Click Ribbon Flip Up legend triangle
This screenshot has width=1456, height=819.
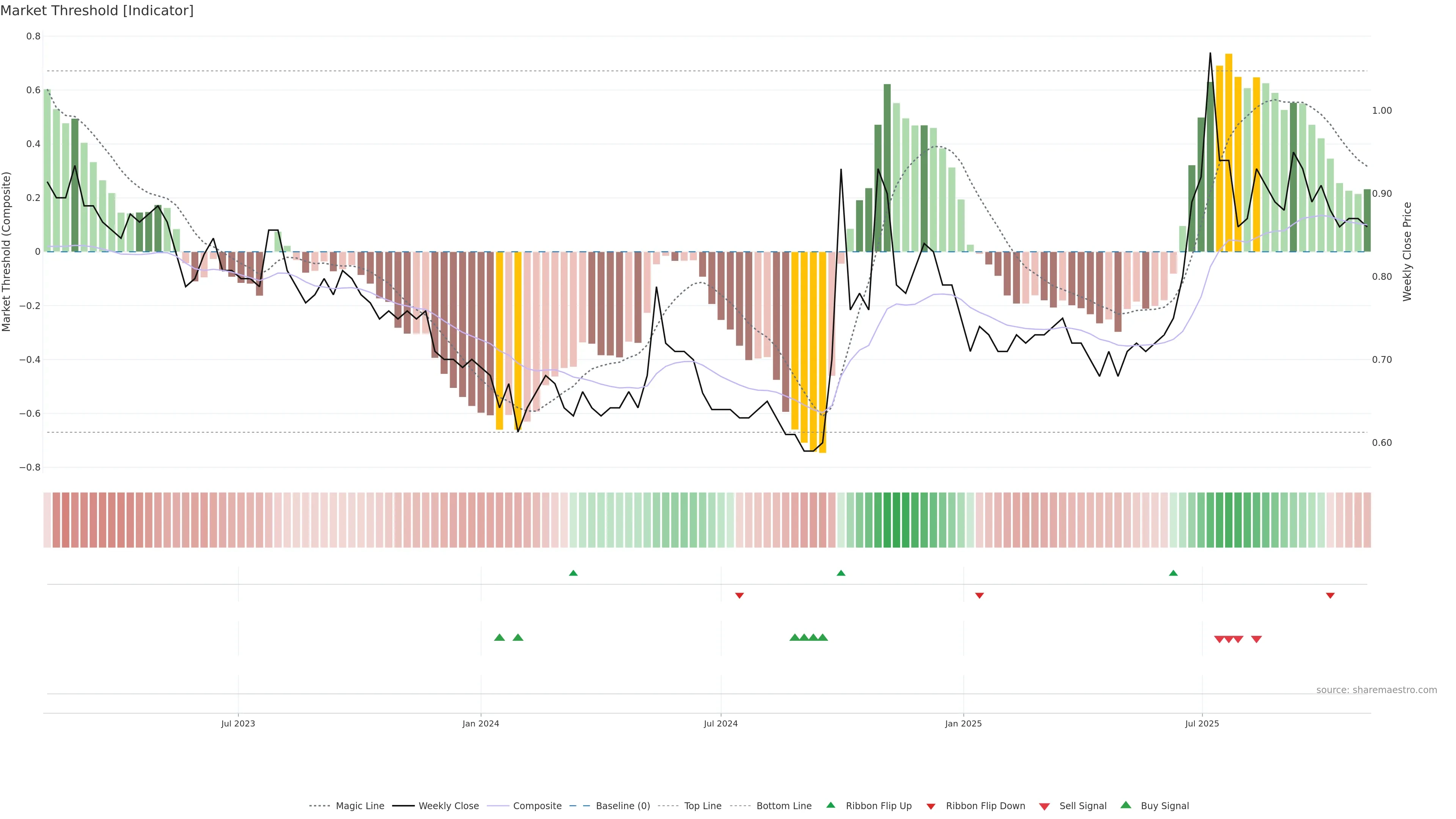coord(830,805)
